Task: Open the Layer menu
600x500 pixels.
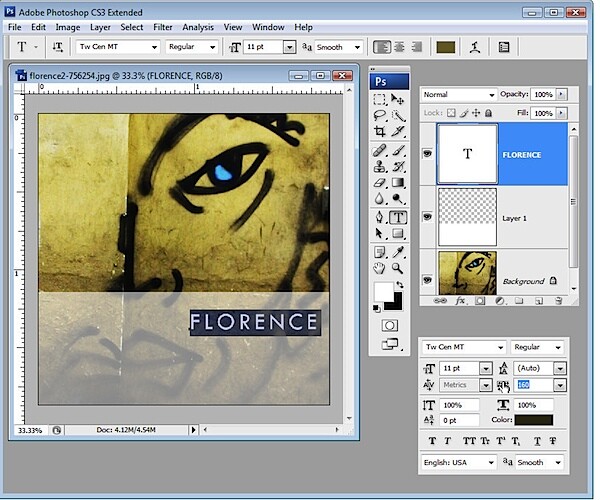Action: (x=100, y=27)
